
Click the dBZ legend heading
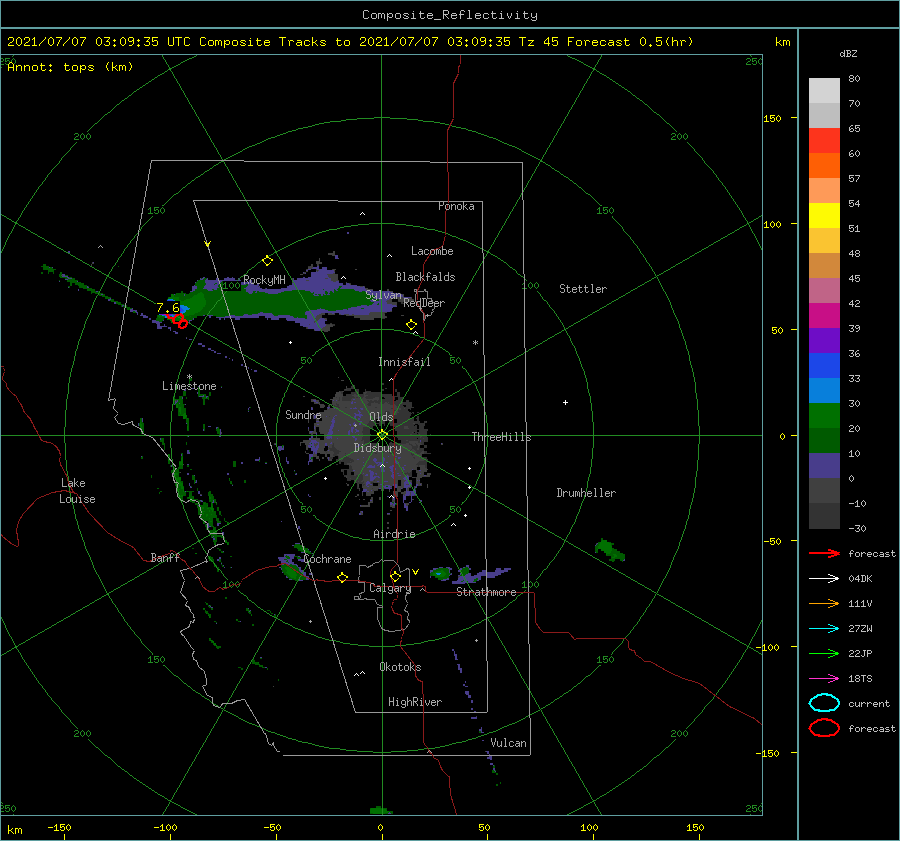click(x=848, y=54)
